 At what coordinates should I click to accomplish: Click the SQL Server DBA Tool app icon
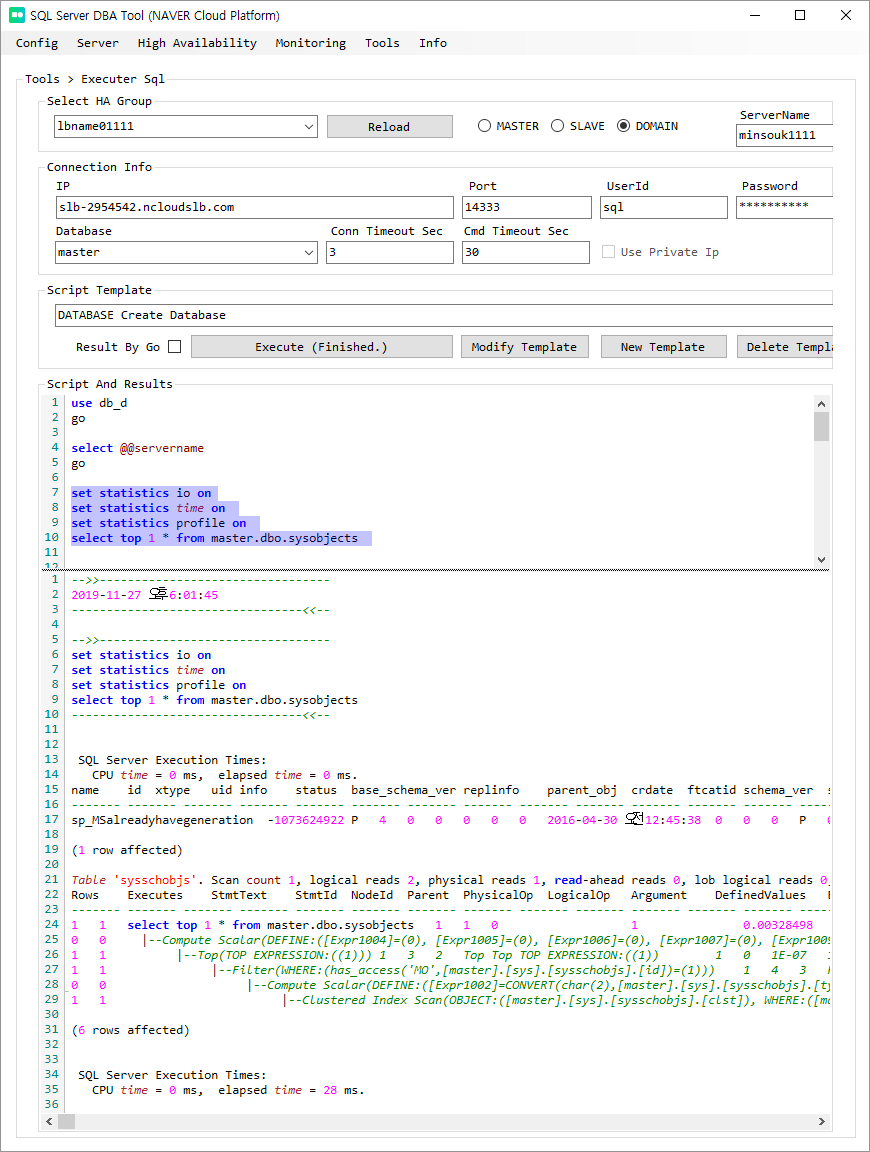(x=16, y=15)
